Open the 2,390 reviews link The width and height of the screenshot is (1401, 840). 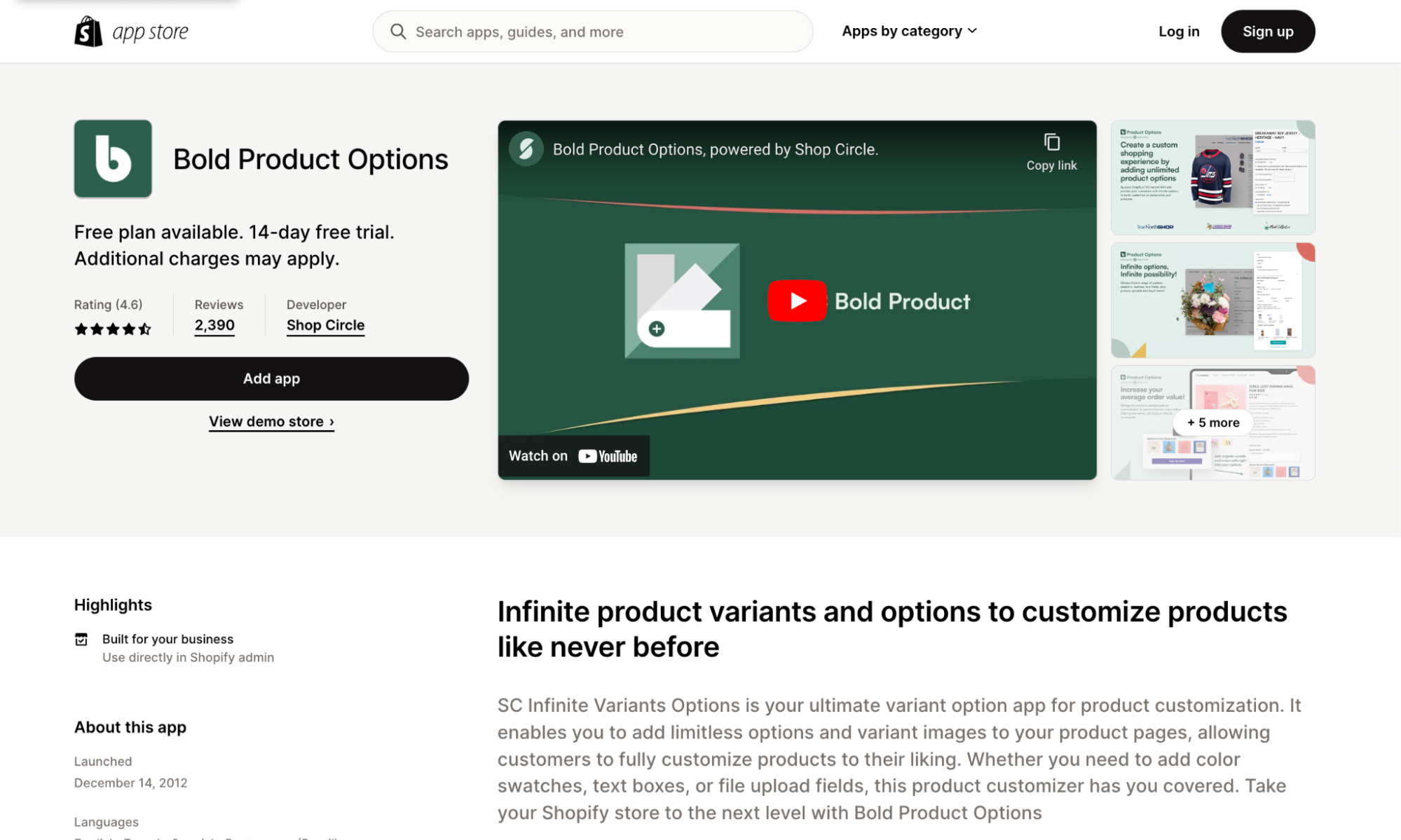click(214, 325)
